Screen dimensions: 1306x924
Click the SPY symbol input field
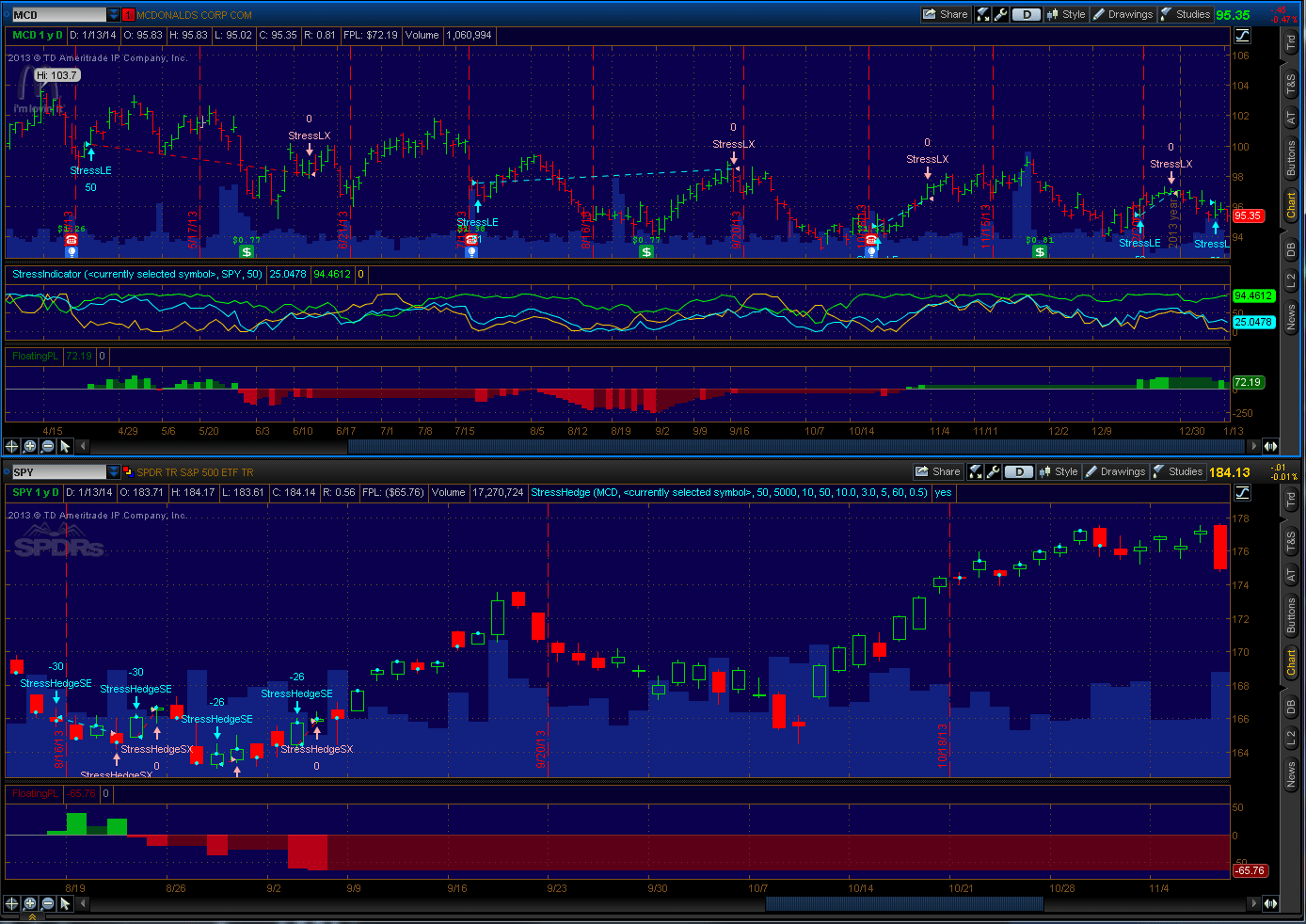58,472
